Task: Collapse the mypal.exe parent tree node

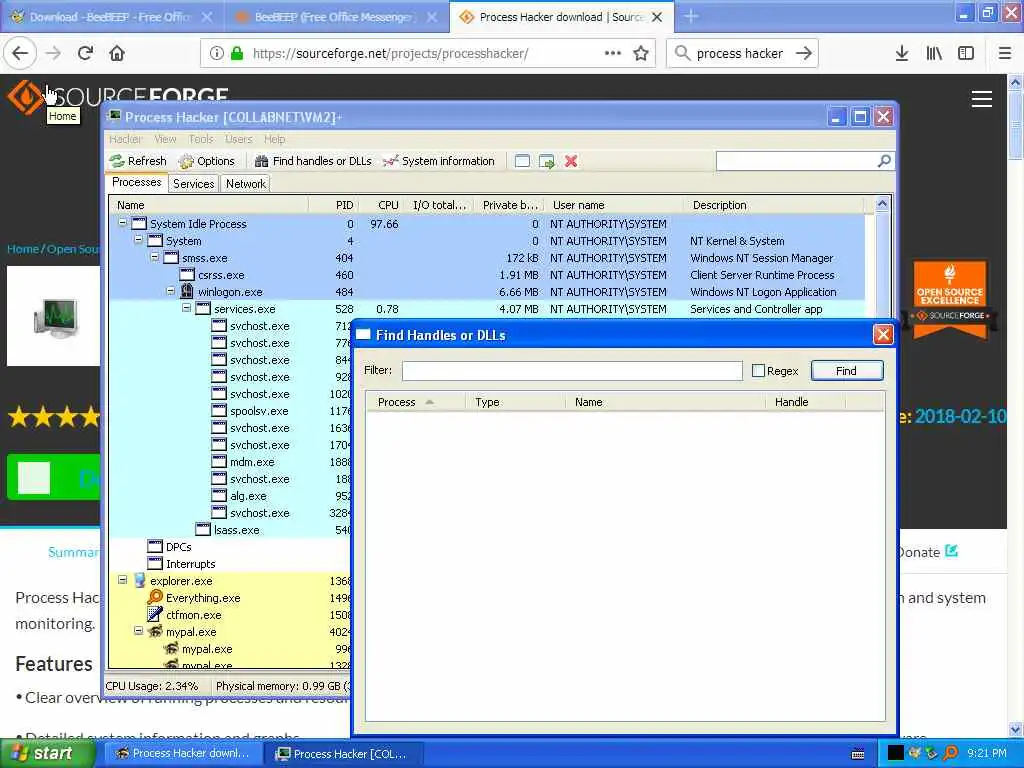Action: tap(138, 631)
